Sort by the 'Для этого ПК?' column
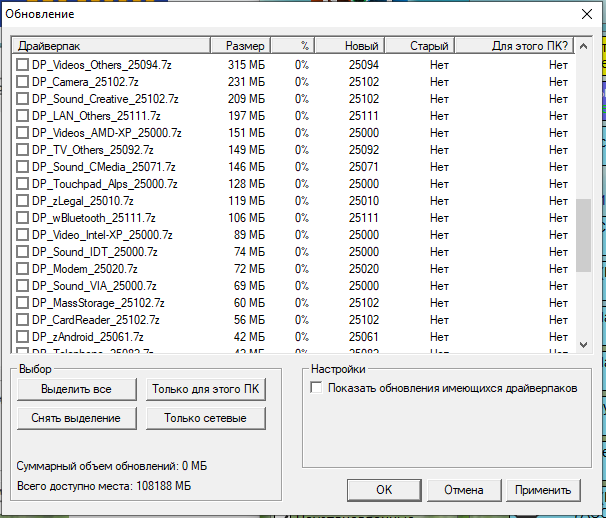 528,46
